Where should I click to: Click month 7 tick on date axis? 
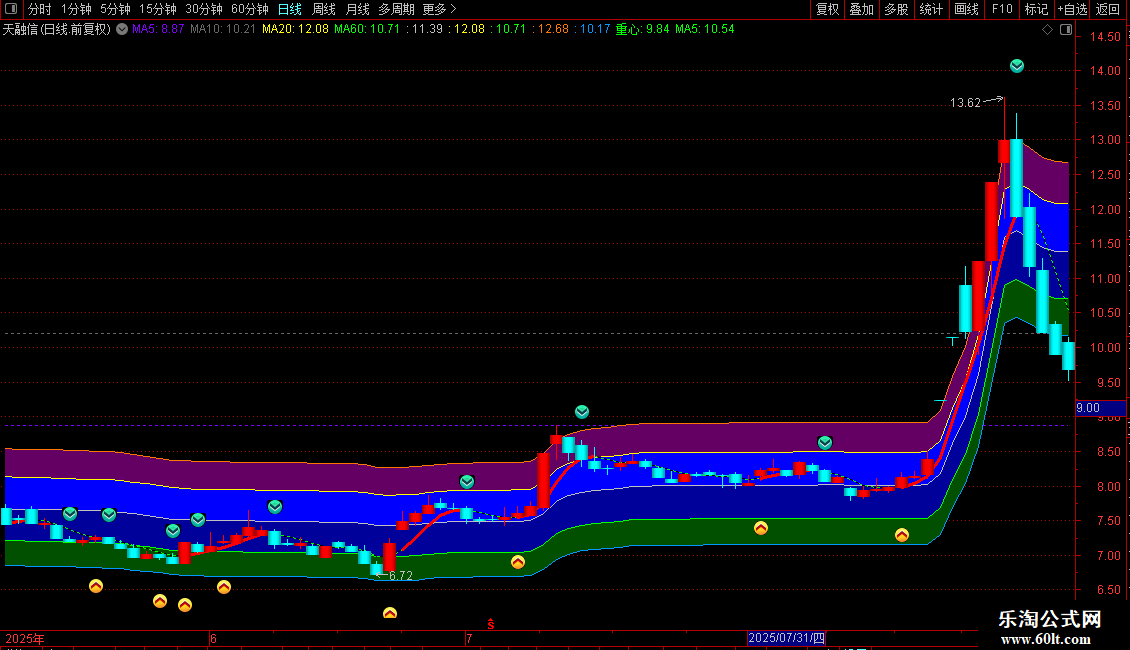469,638
